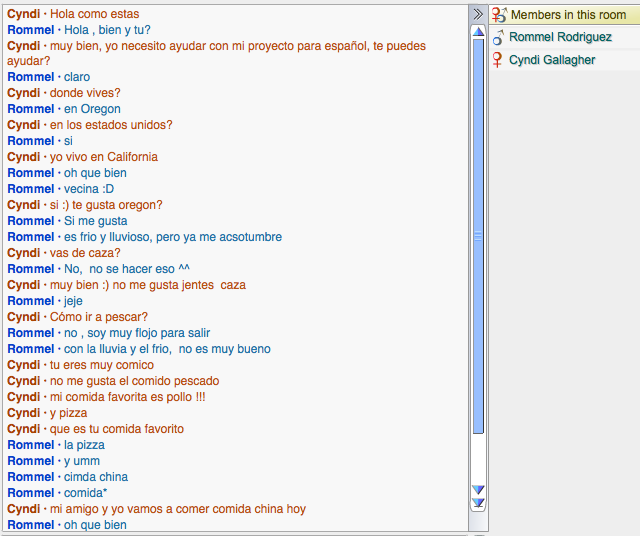Click the empty scrollbar track below the thumb
This screenshot has height=536, width=640.
click(478, 458)
